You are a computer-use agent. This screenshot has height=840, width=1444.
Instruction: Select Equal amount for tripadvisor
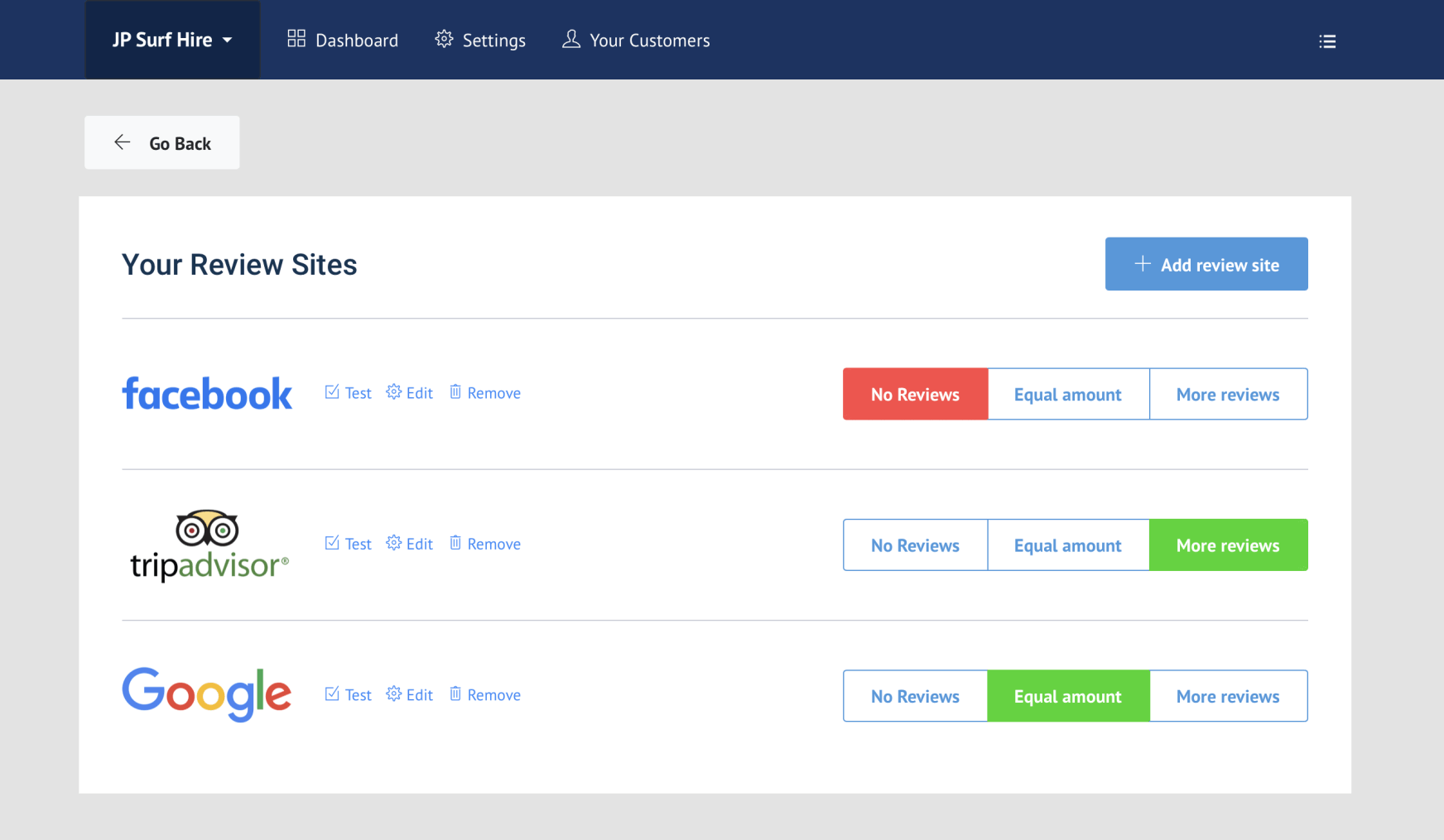[x=1068, y=545]
